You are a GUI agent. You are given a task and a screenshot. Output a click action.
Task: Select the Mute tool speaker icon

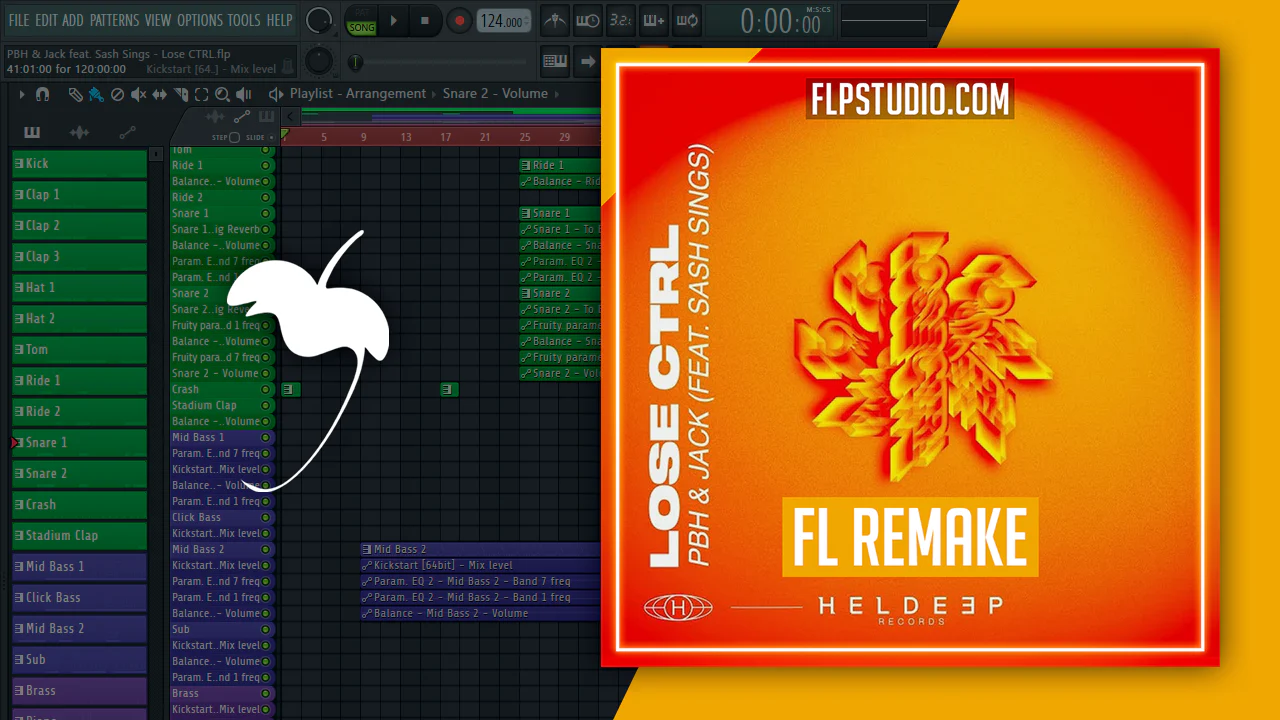138,94
